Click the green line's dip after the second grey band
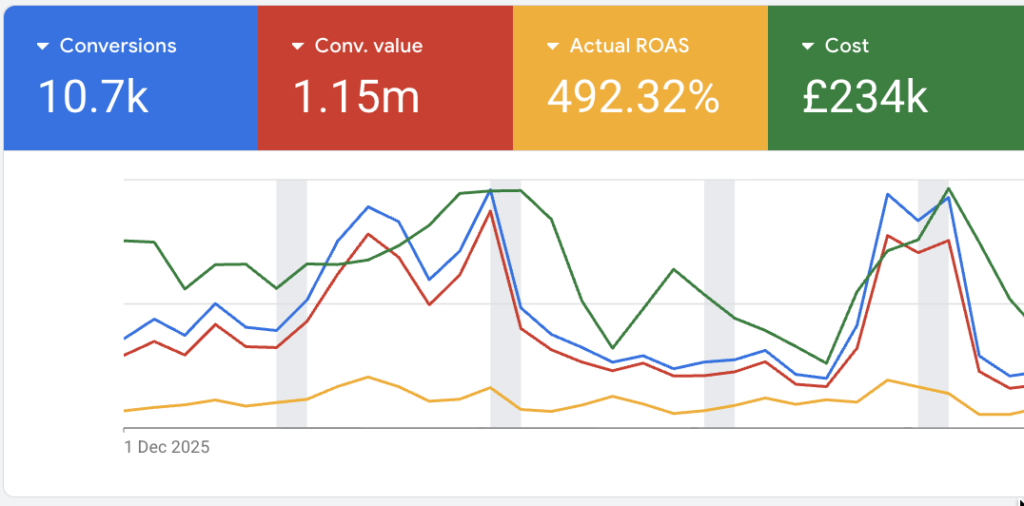 click(613, 348)
